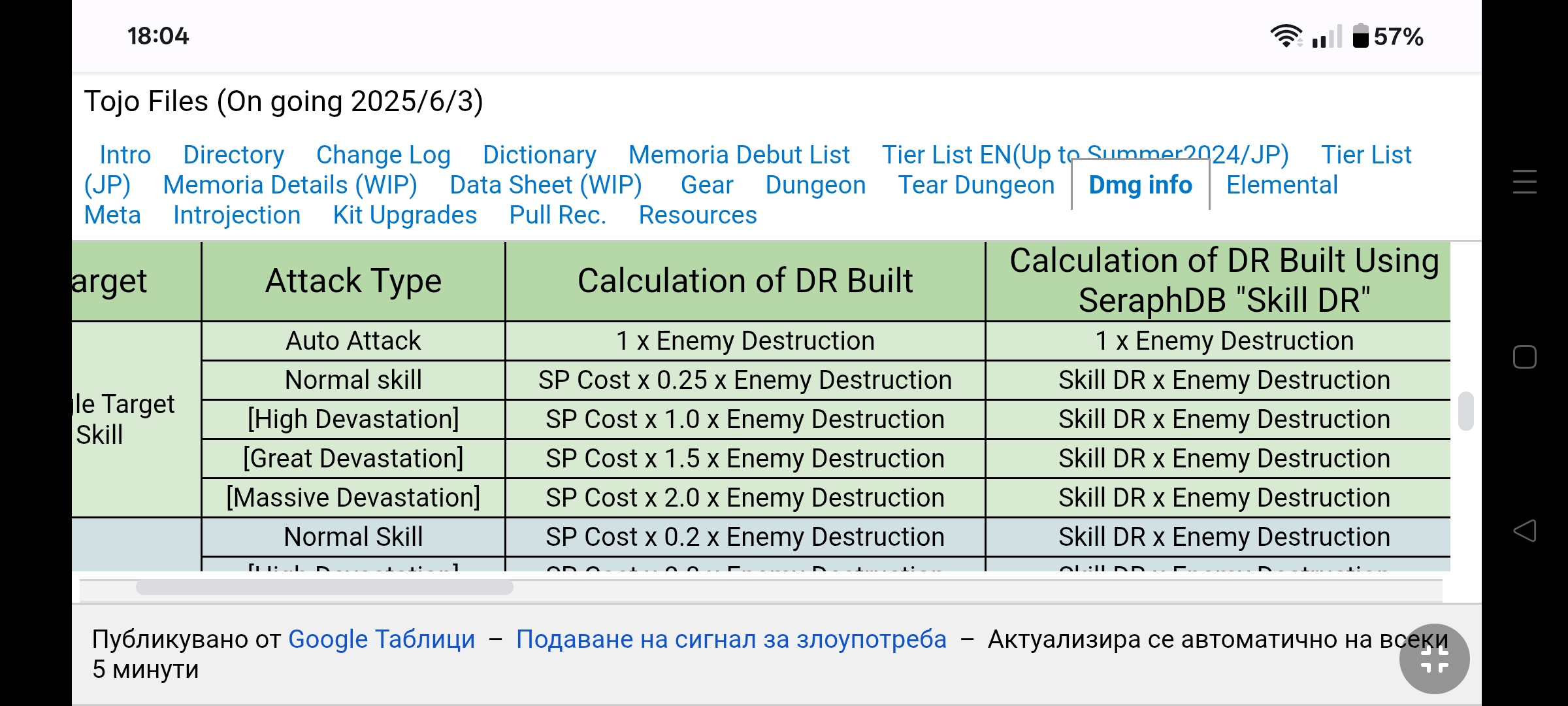Viewport: 1568px width, 706px height.
Task: Select Skill DR cell in Great Devastation row
Action: 1218,458
